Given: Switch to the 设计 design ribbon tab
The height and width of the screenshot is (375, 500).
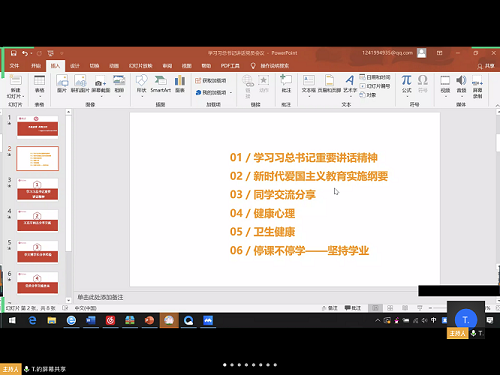Looking at the screenshot, I should [75, 66].
